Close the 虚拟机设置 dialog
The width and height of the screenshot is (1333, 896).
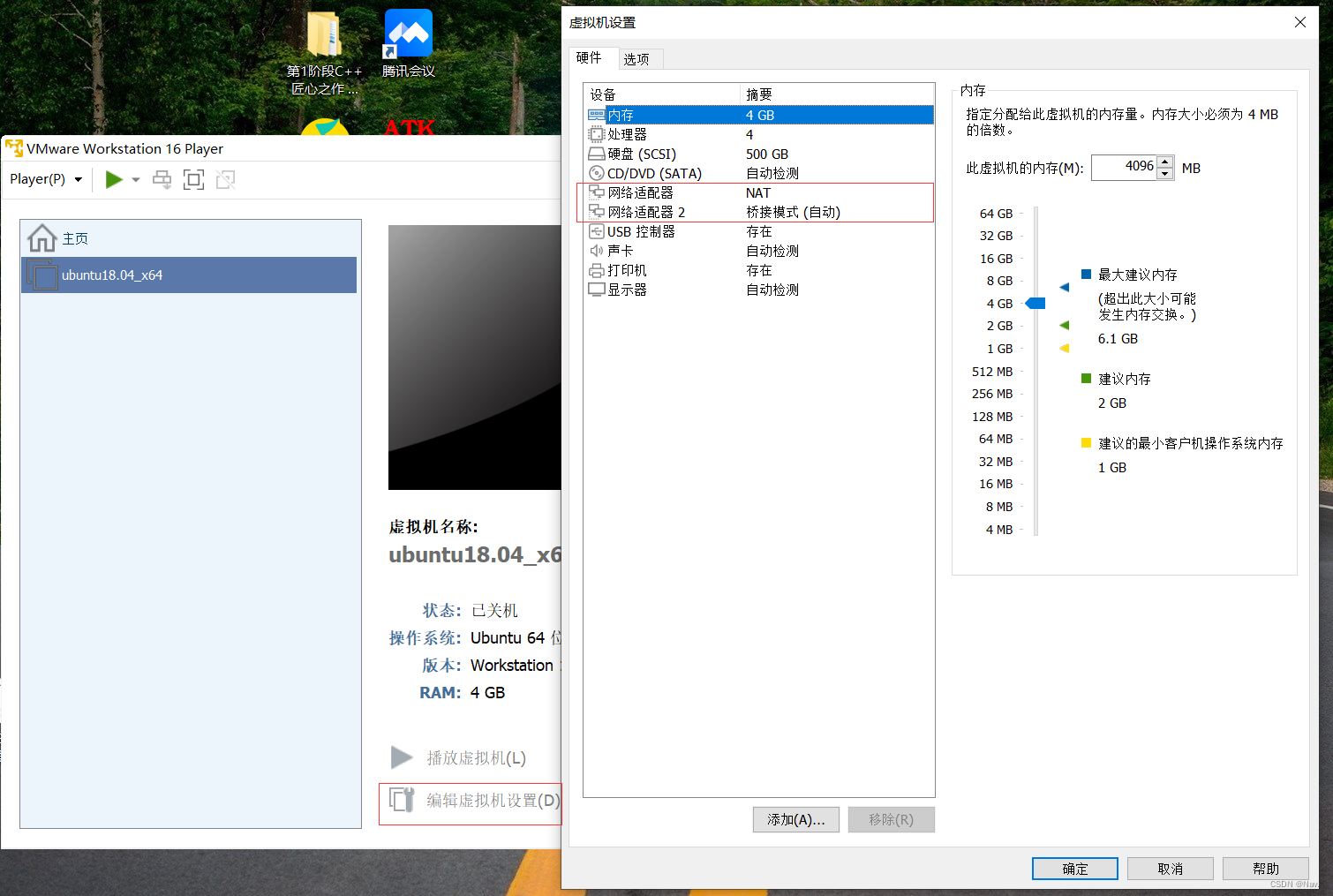(x=1300, y=22)
